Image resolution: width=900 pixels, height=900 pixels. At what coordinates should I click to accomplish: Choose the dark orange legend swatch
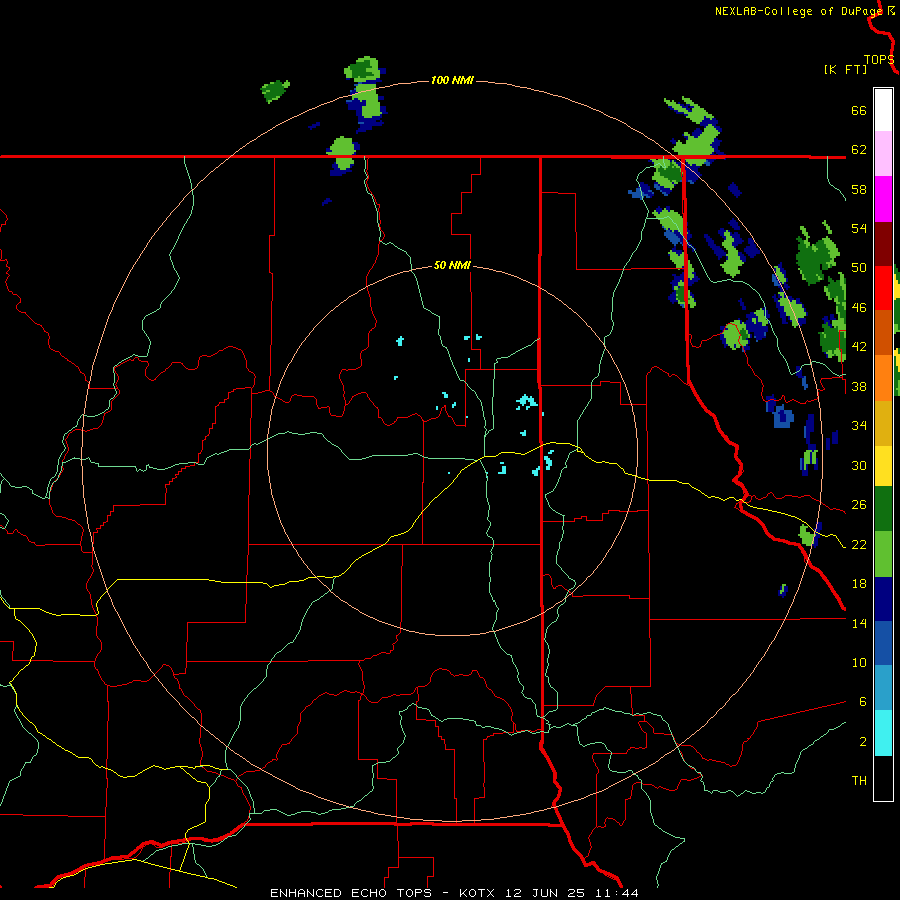tap(883, 333)
